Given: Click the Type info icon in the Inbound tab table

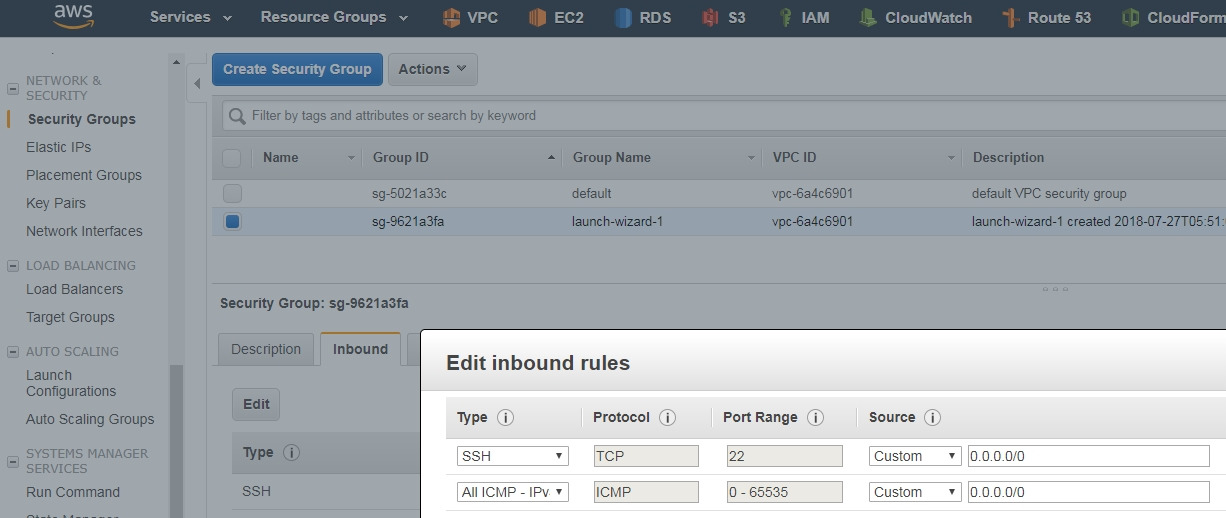Looking at the screenshot, I should pyautogui.click(x=291, y=453).
